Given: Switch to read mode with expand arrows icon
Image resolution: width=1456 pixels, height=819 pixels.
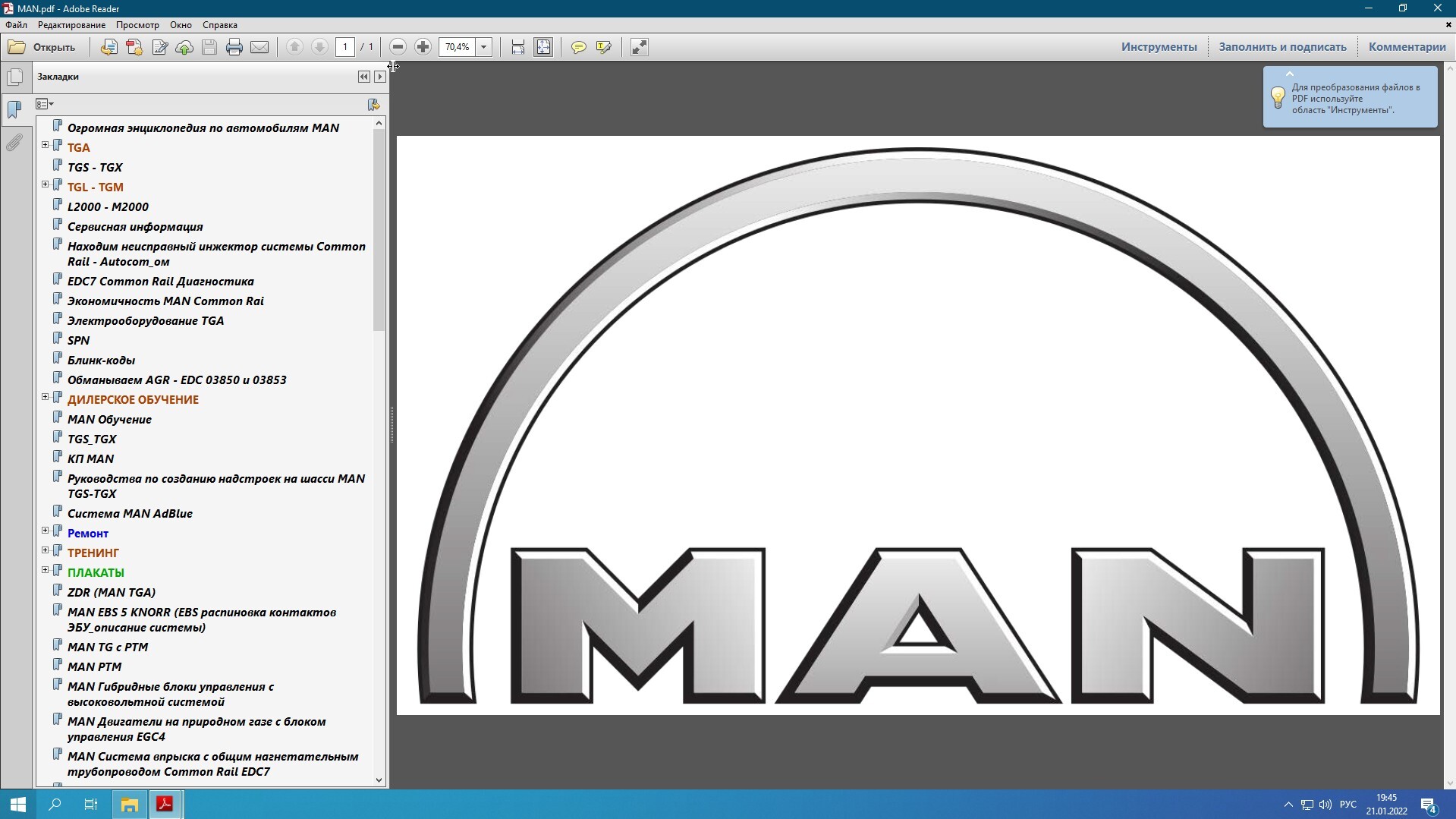Looking at the screenshot, I should (x=640, y=47).
